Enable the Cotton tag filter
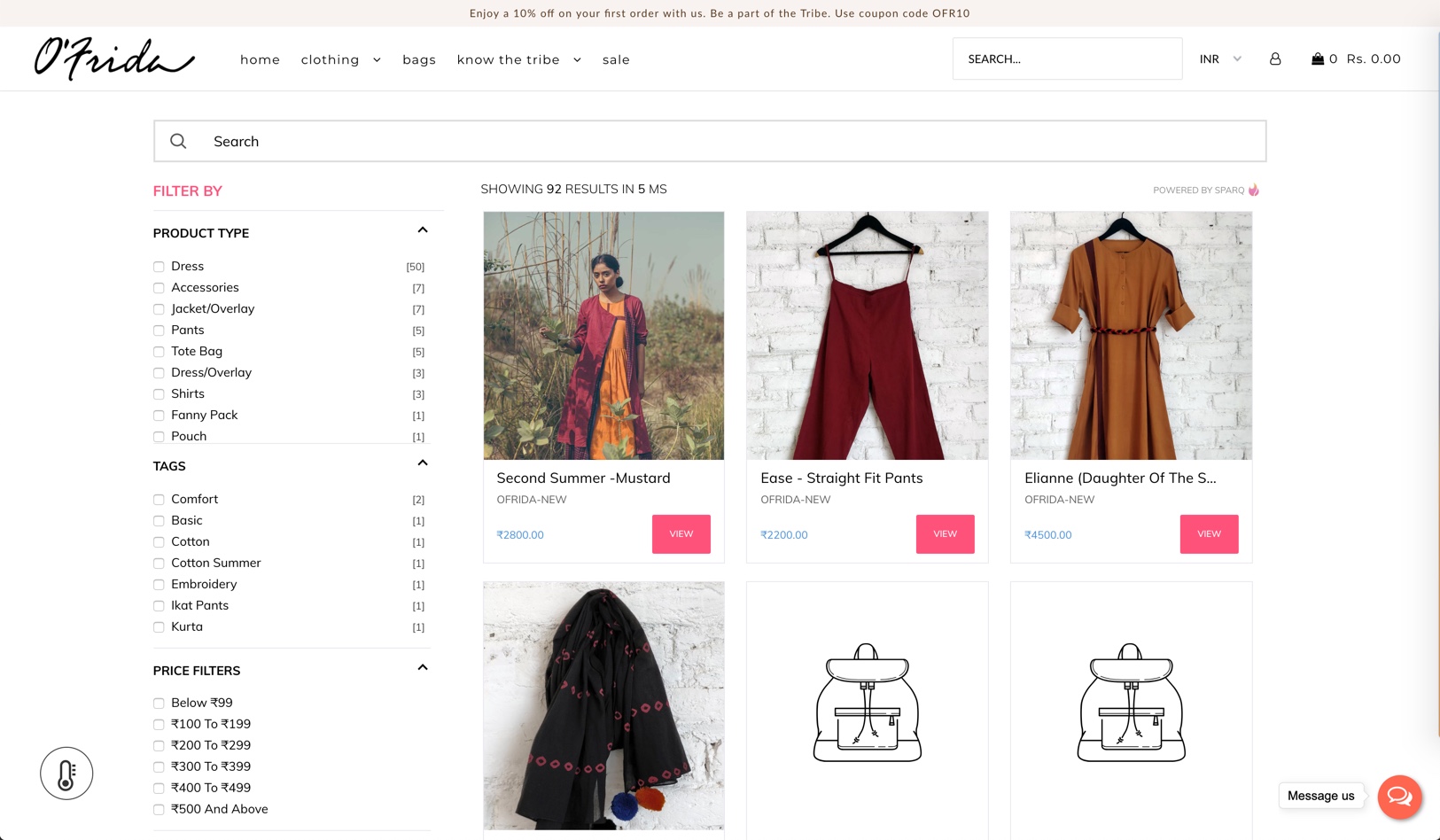 [x=158, y=541]
